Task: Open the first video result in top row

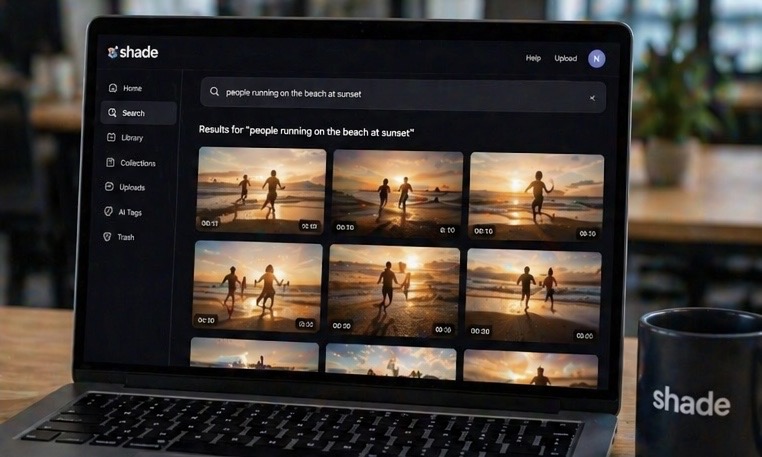Action: pos(262,190)
